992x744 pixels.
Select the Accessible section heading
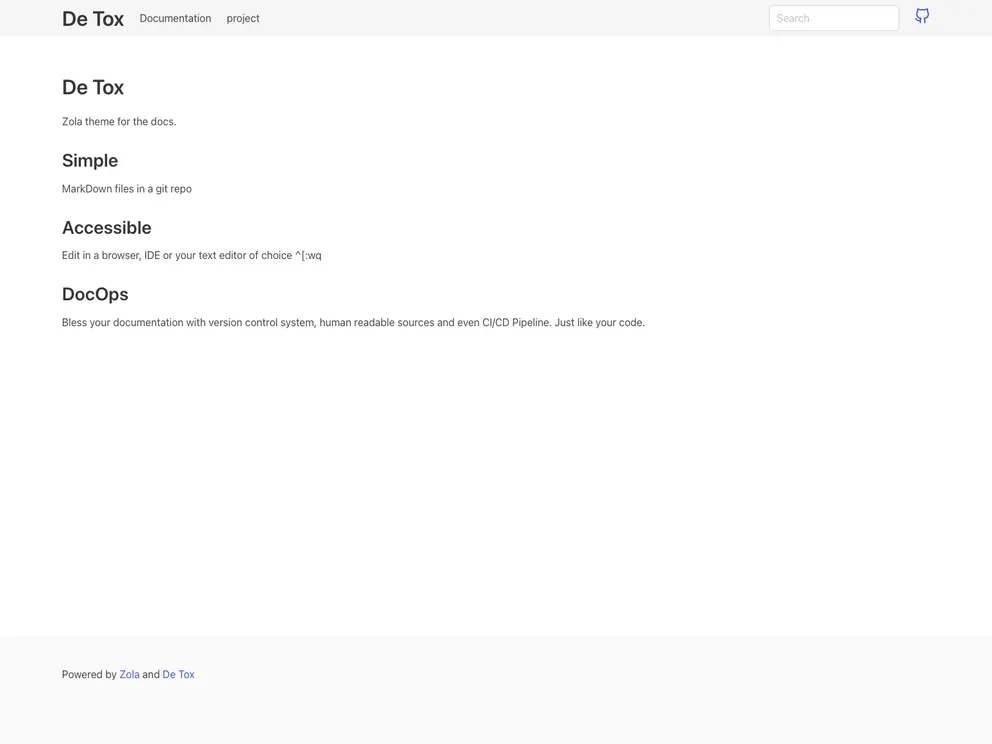click(106, 227)
